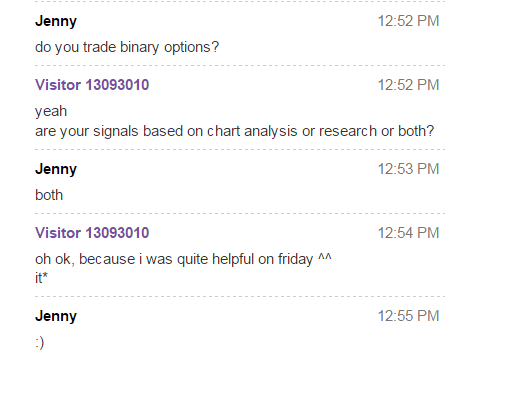The width and height of the screenshot is (513, 402).
Task: Click the 12:52 PM timestamp next to Visitor
Action: [408, 85]
